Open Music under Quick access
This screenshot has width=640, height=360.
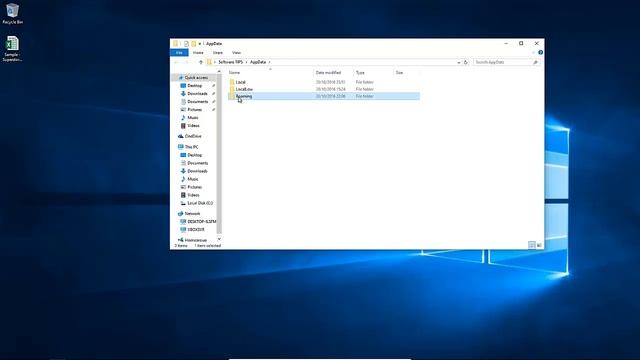(x=193, y=118)
